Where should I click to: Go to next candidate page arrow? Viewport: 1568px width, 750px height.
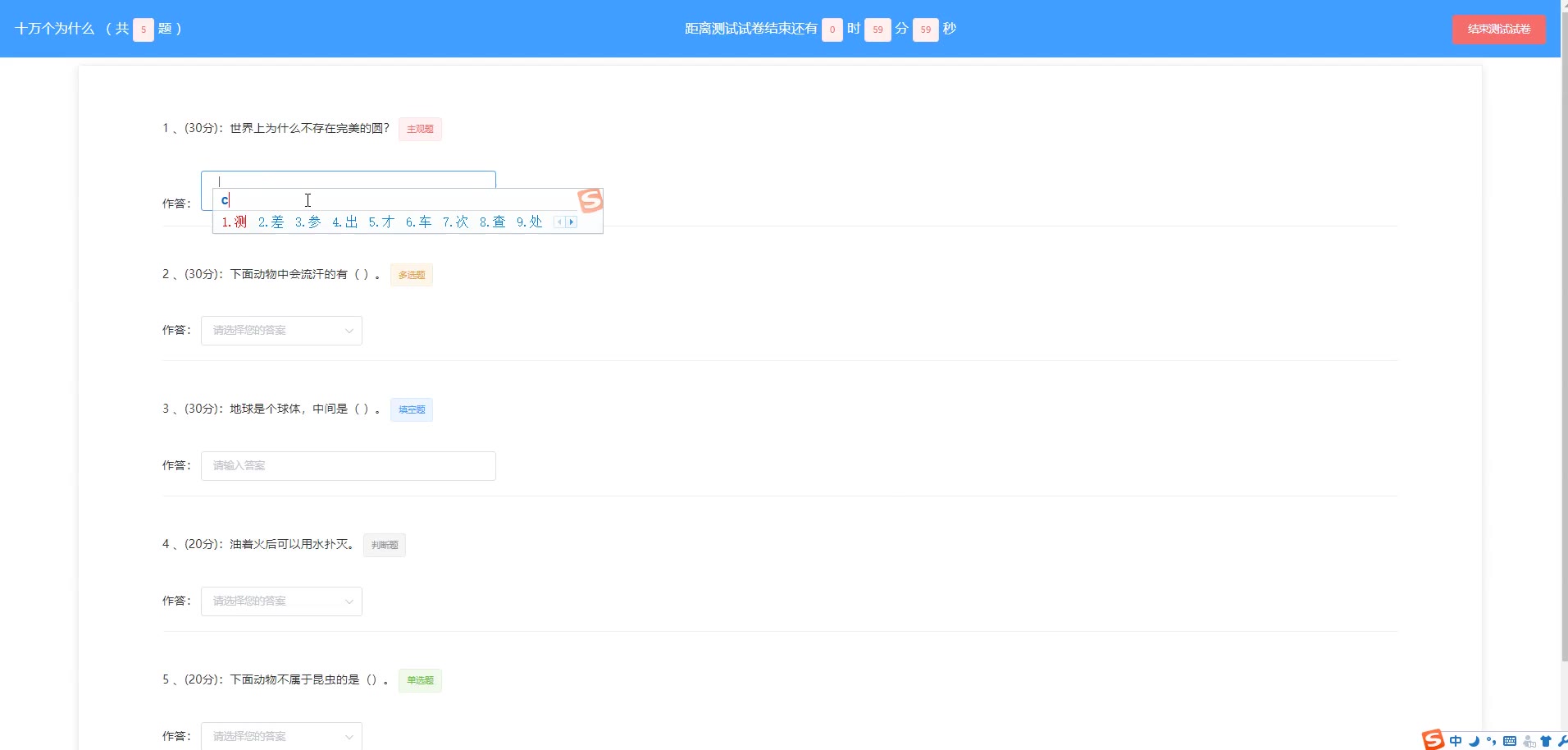(x=572, y=222)
